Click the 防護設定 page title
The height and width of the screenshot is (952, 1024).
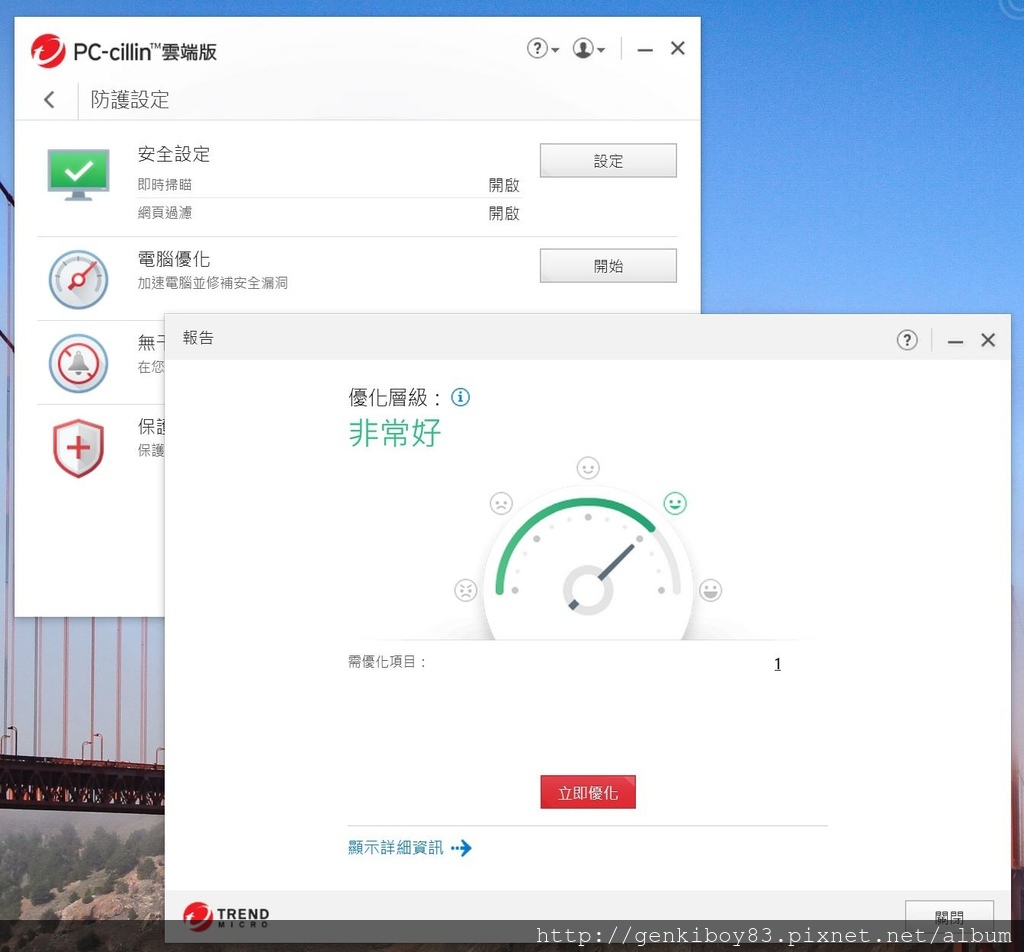(130, 99)
